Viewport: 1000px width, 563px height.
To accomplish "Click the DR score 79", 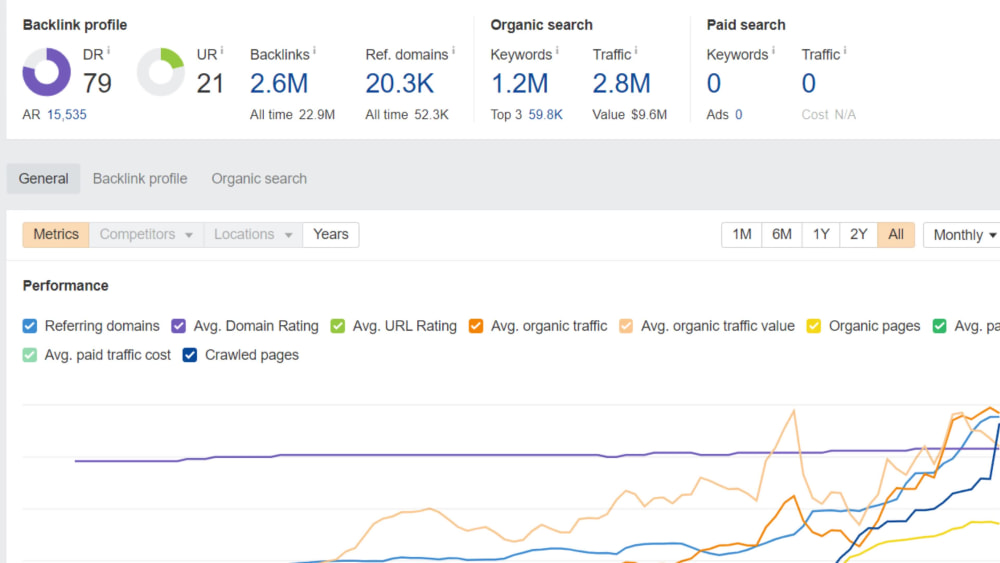I will pos(97,84).
